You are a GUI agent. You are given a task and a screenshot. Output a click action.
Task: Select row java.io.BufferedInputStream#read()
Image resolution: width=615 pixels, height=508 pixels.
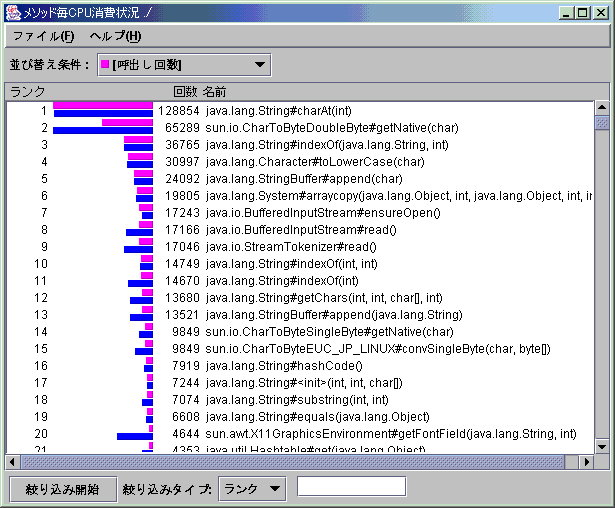tap(300, 229)
